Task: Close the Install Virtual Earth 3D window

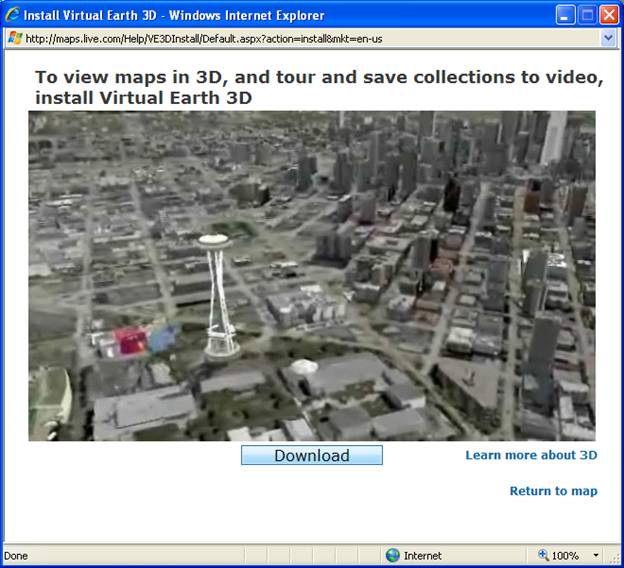Action: coord(609,16)
